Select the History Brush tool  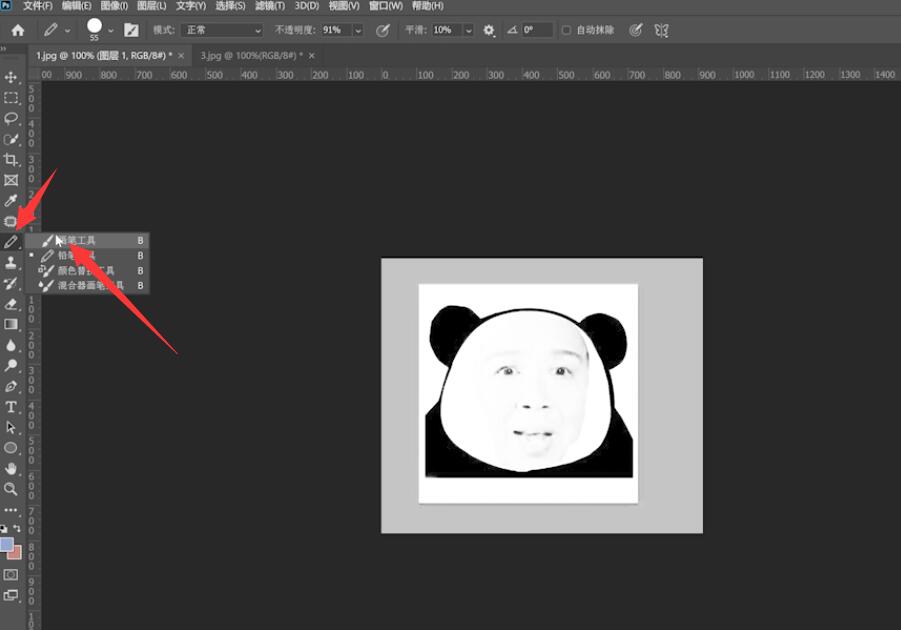10,283
